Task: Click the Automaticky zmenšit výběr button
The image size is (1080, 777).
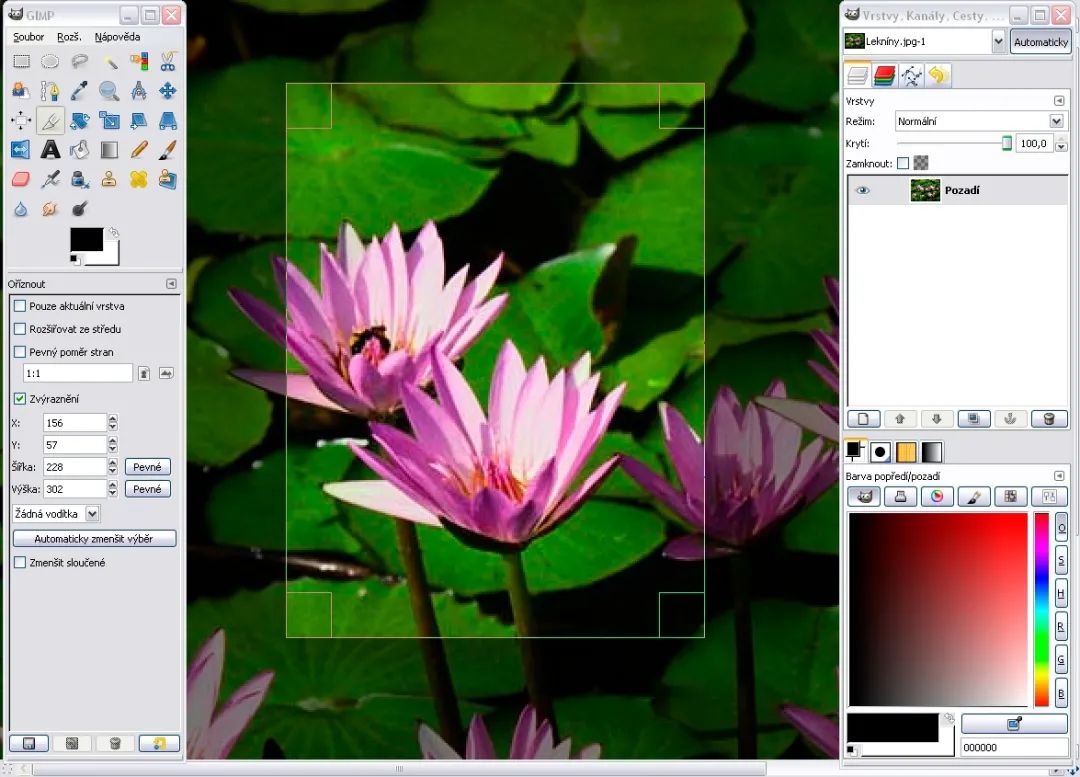Action: coord(95,537)
